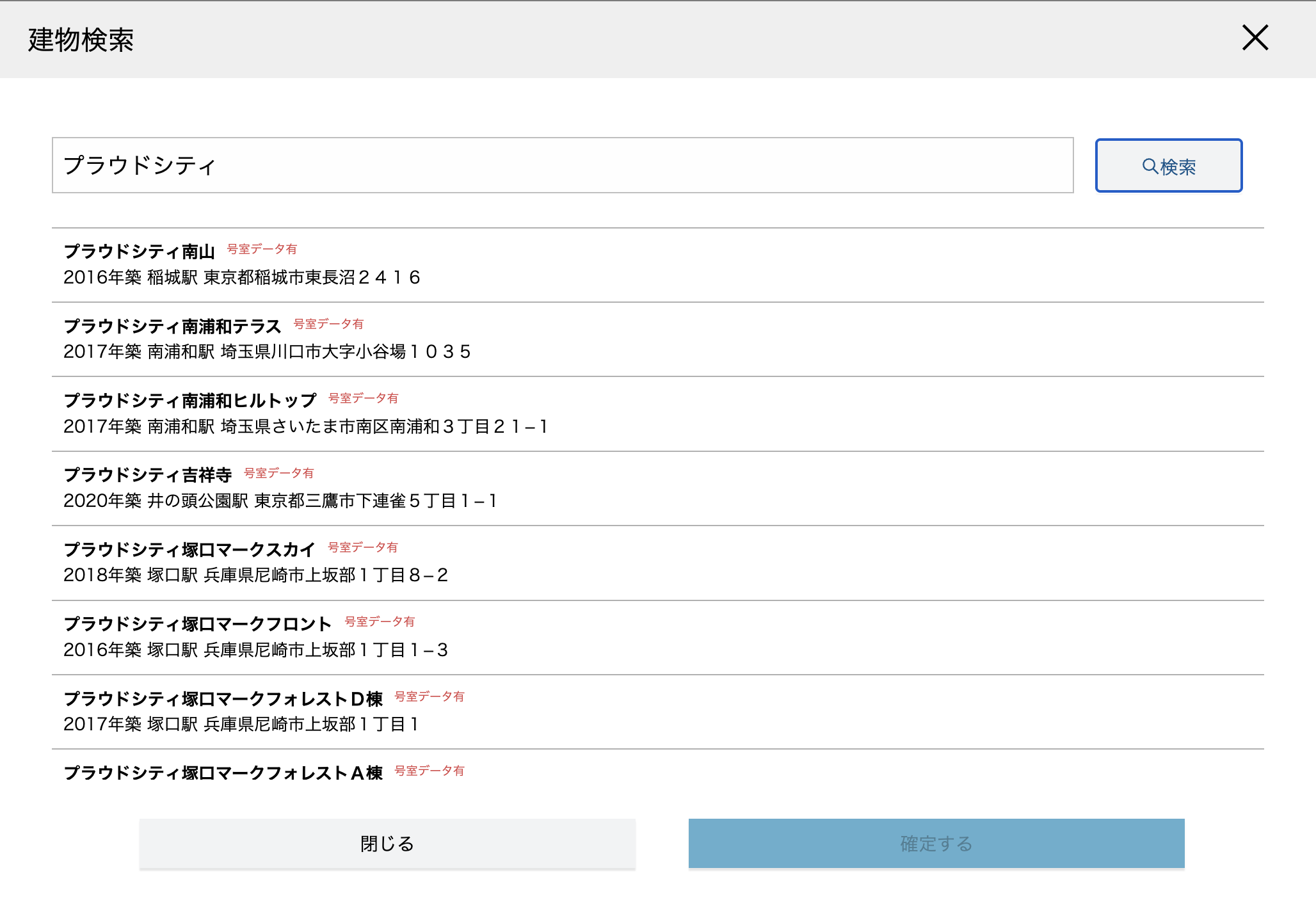The height and width of the screenshot is (900, 1316).
Task: Close the 建物検索 dialog with X icon
Action: pyautogui.click(x=1255, y=38)
